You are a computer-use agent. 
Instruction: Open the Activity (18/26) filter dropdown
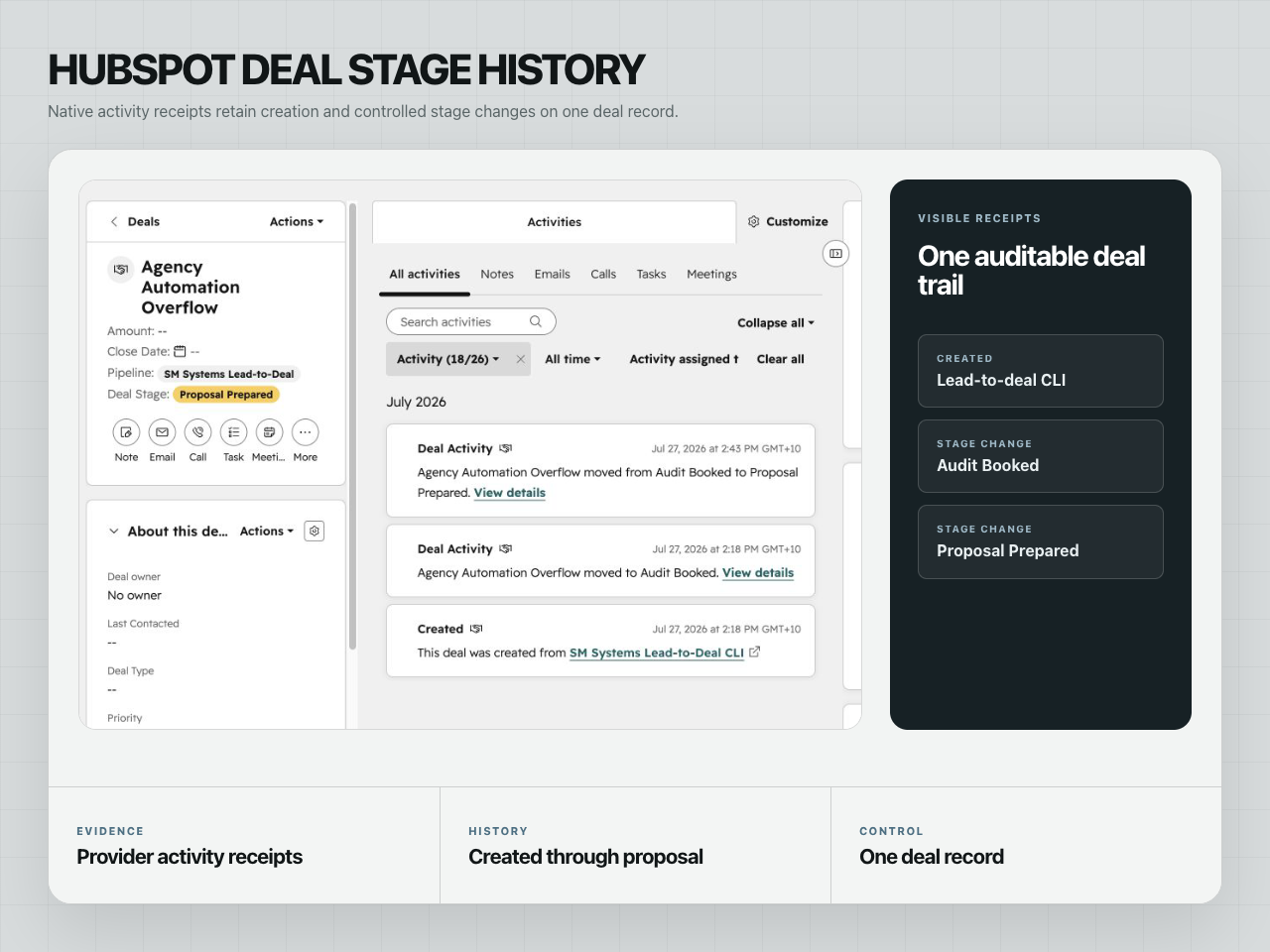[447, 359]
